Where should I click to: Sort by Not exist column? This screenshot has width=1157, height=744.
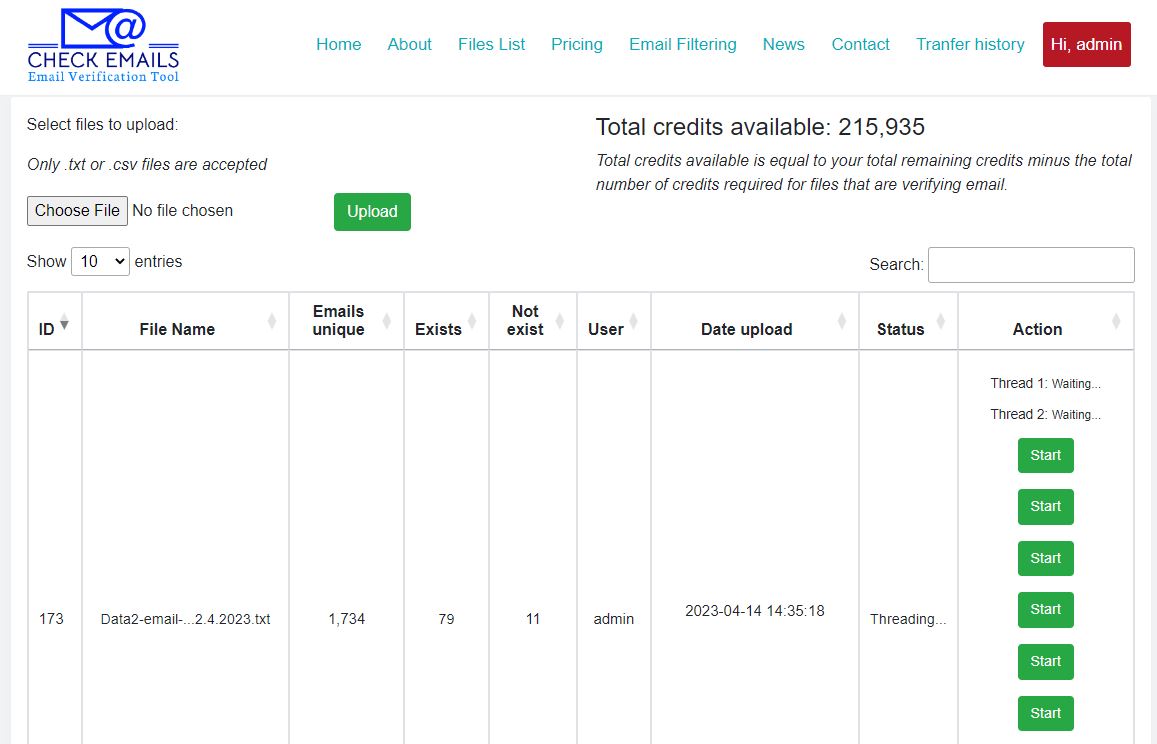(525, 320)
